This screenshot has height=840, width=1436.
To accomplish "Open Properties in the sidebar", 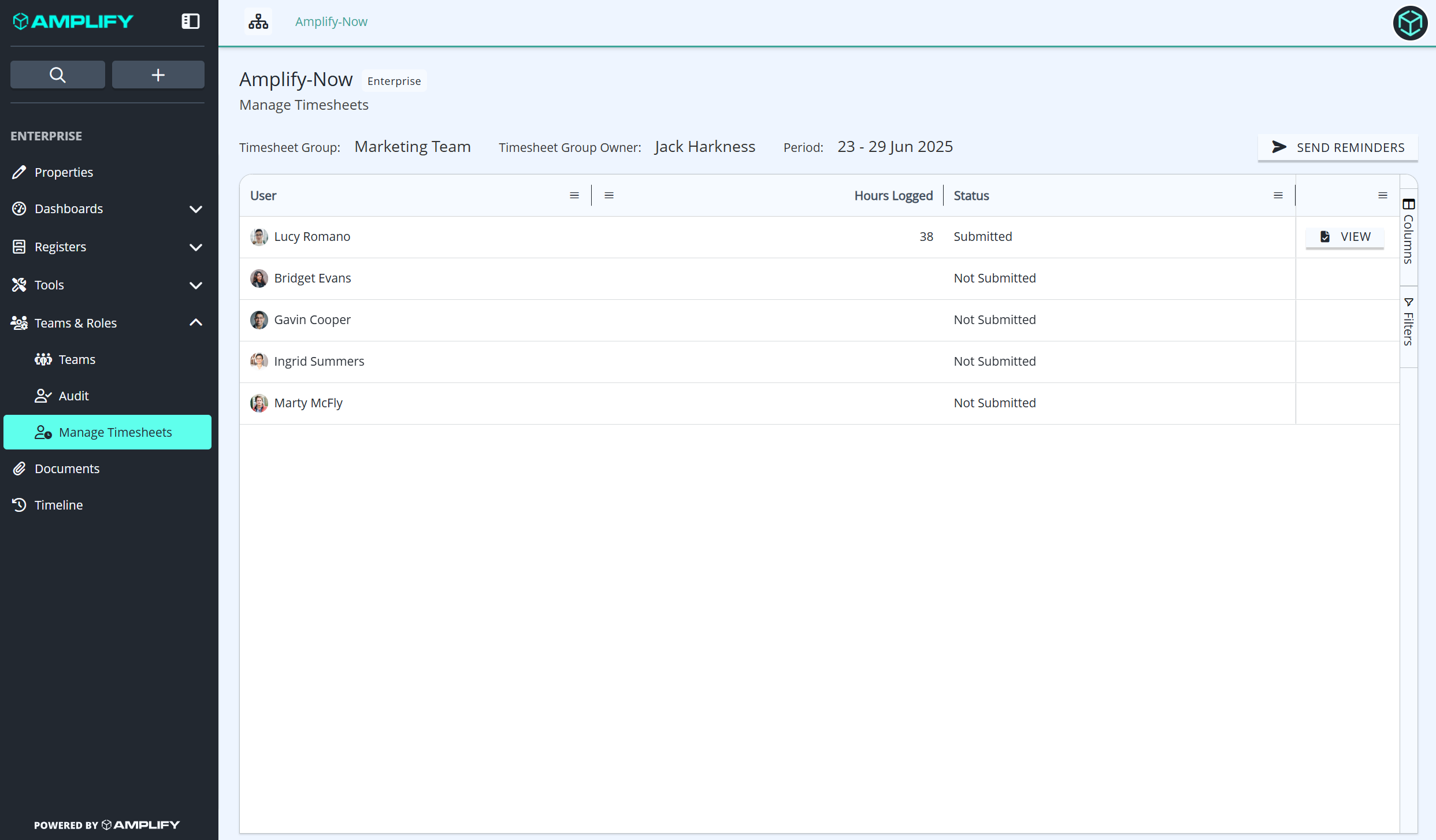I will tap(107, 172).
